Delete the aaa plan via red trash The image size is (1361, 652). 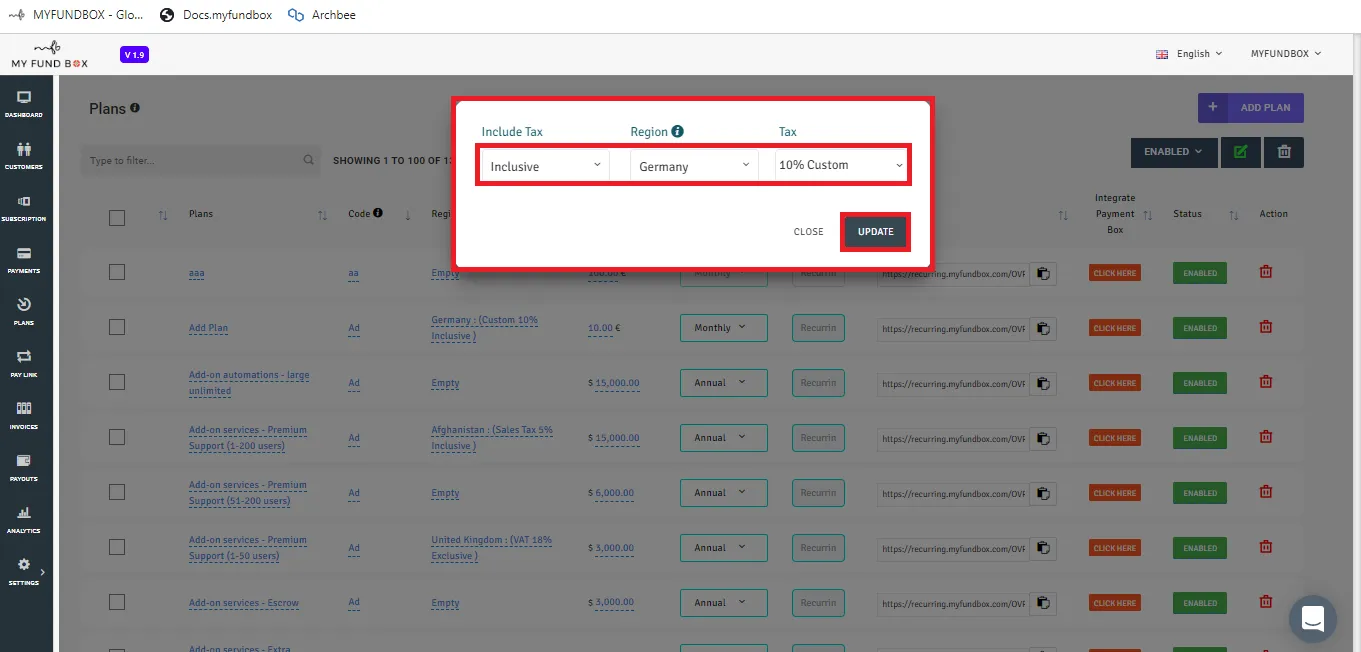[x=1266, y=272]
